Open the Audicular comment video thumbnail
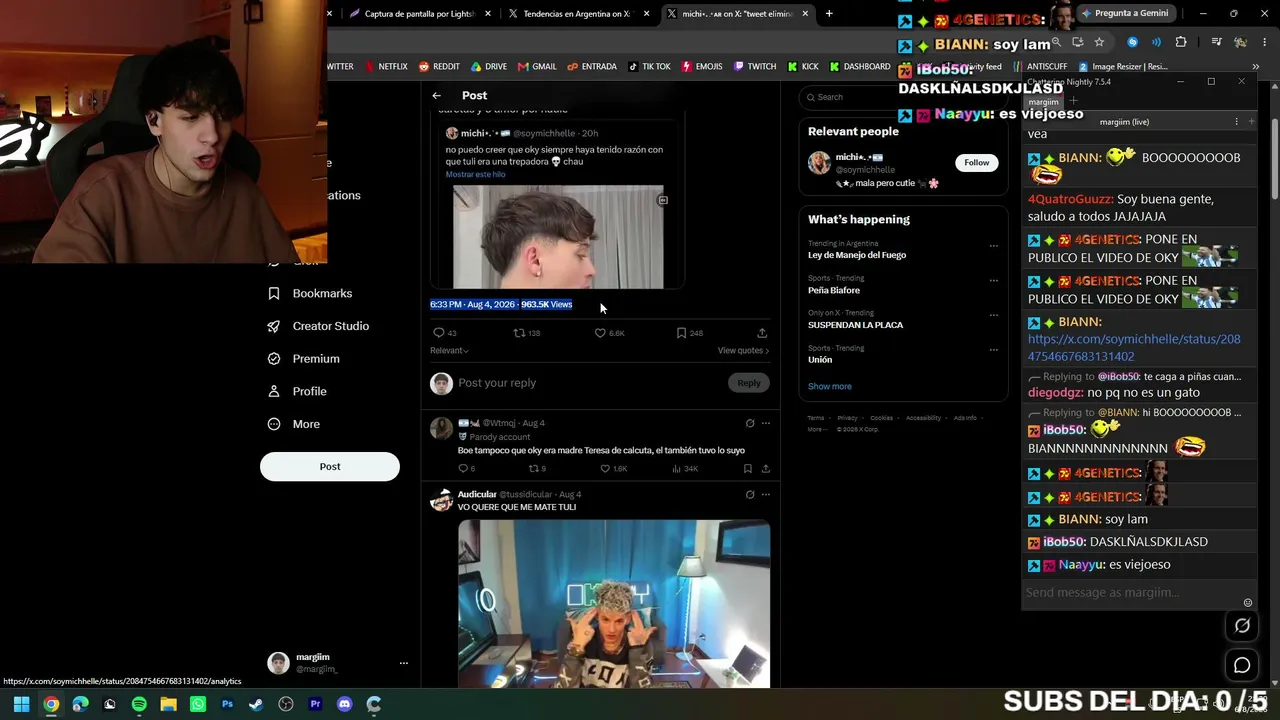This screenshot has width=1280, height=720. (x=614, y=604)
